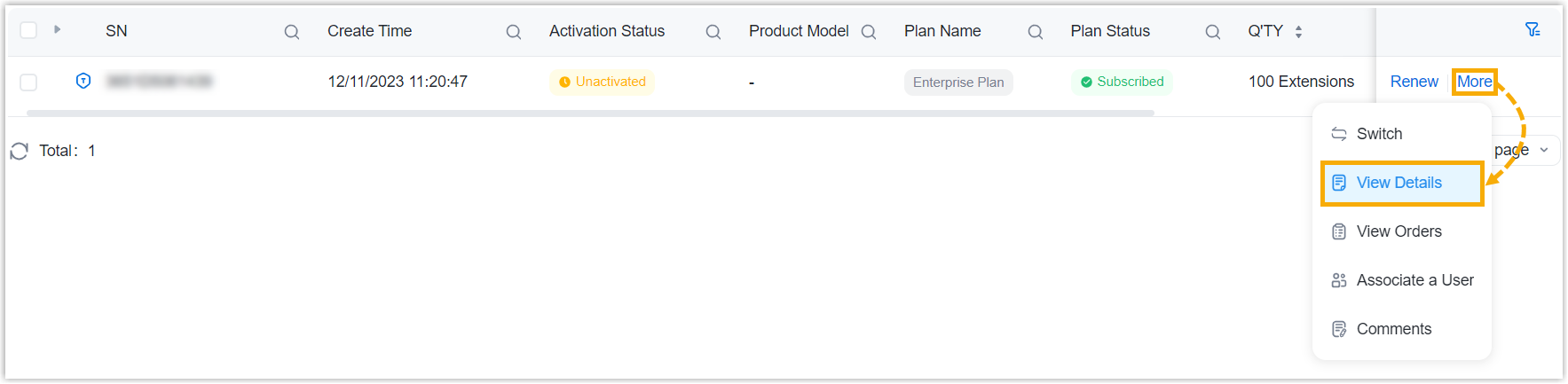
Task: Choose Switch in the More menu
Action: (x=1379, y=134)
